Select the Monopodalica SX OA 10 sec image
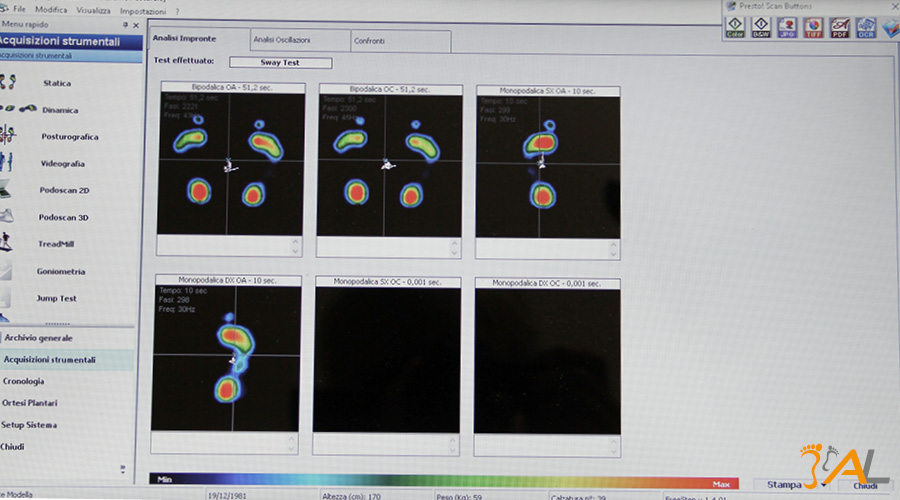 [548, 167]
